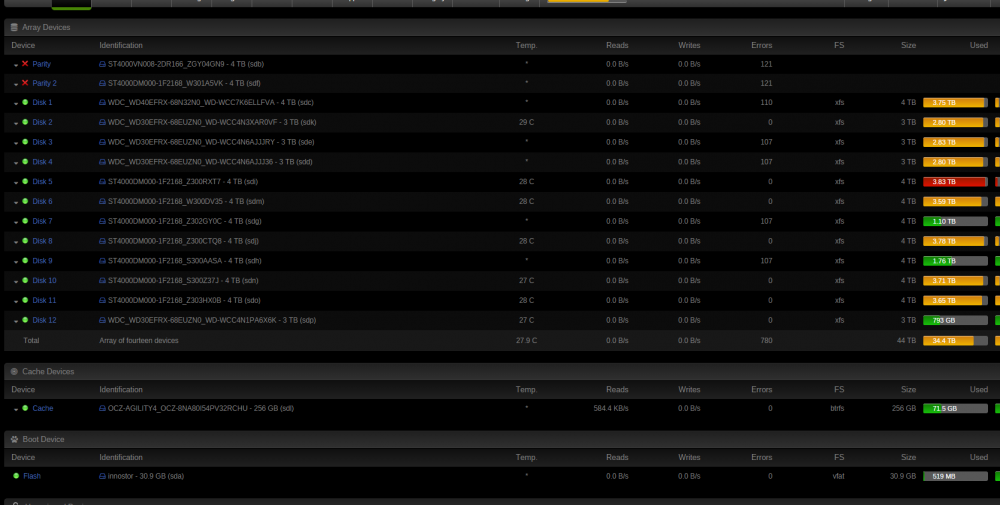Click the 584.4 KB/s cache reads value
Viewport: 1000px width, 505px height.
click(x=611, y=408)
